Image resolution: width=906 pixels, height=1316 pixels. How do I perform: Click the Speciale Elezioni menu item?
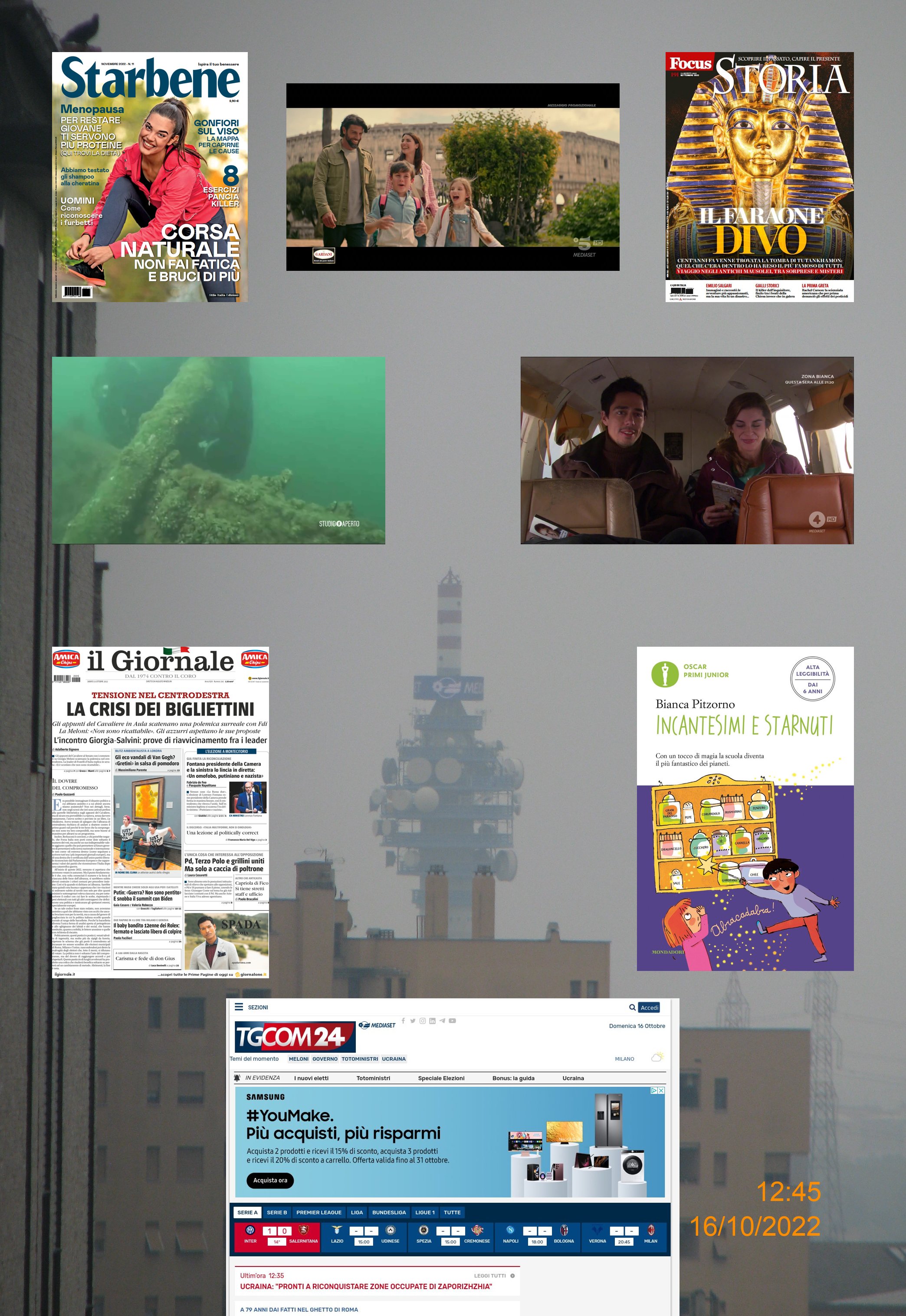point(441,1078)
